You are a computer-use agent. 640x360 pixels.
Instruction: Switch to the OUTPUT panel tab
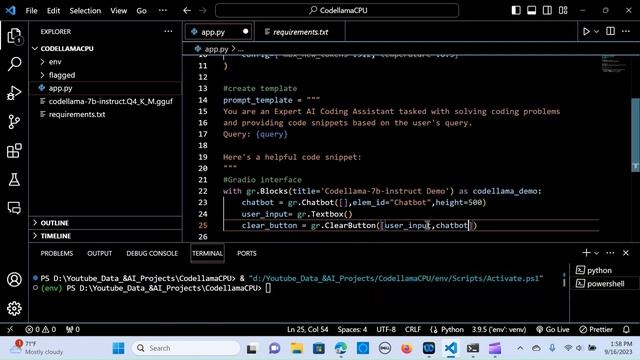click(99, 253)
